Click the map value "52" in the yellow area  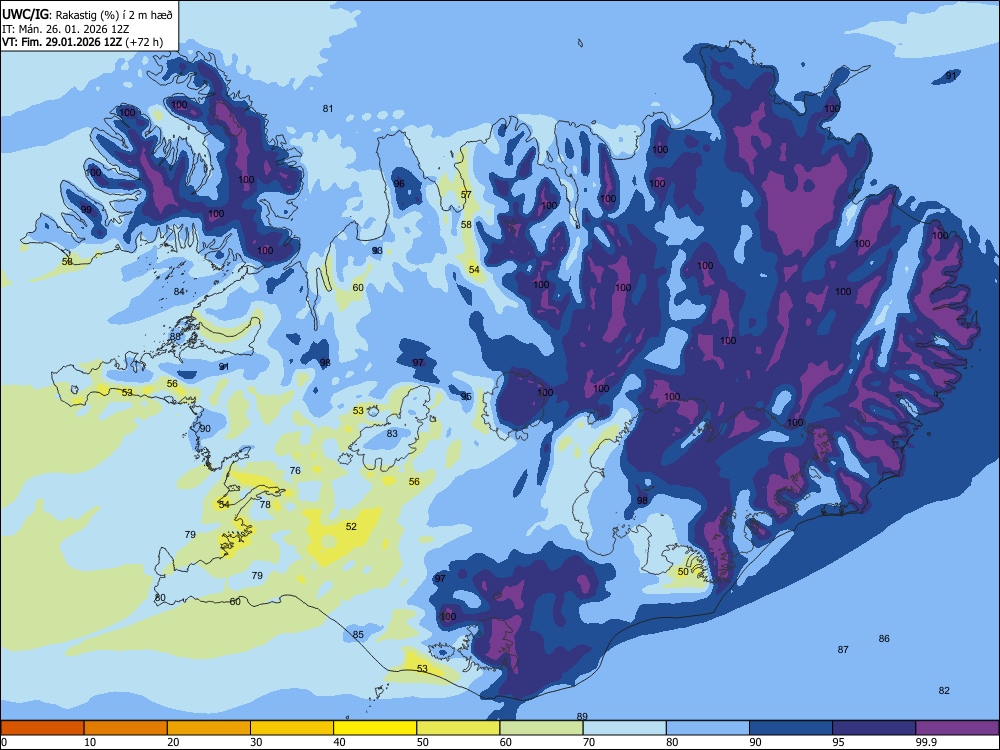(351, 527)
